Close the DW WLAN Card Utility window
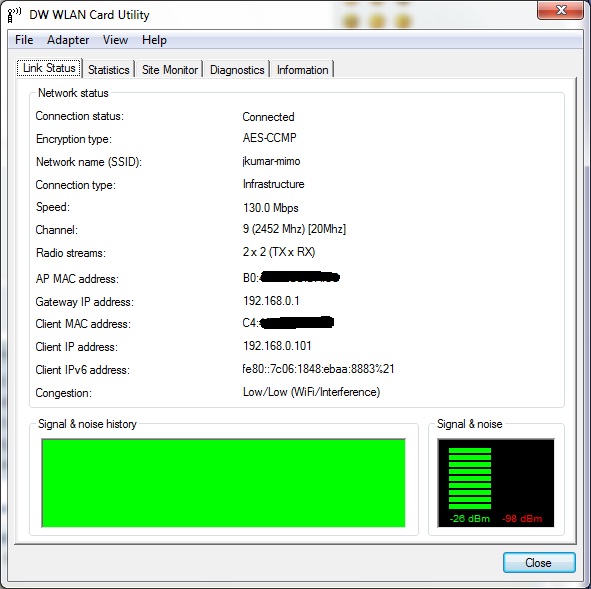The height and width of the screenshot is (589, 591). 561,10
